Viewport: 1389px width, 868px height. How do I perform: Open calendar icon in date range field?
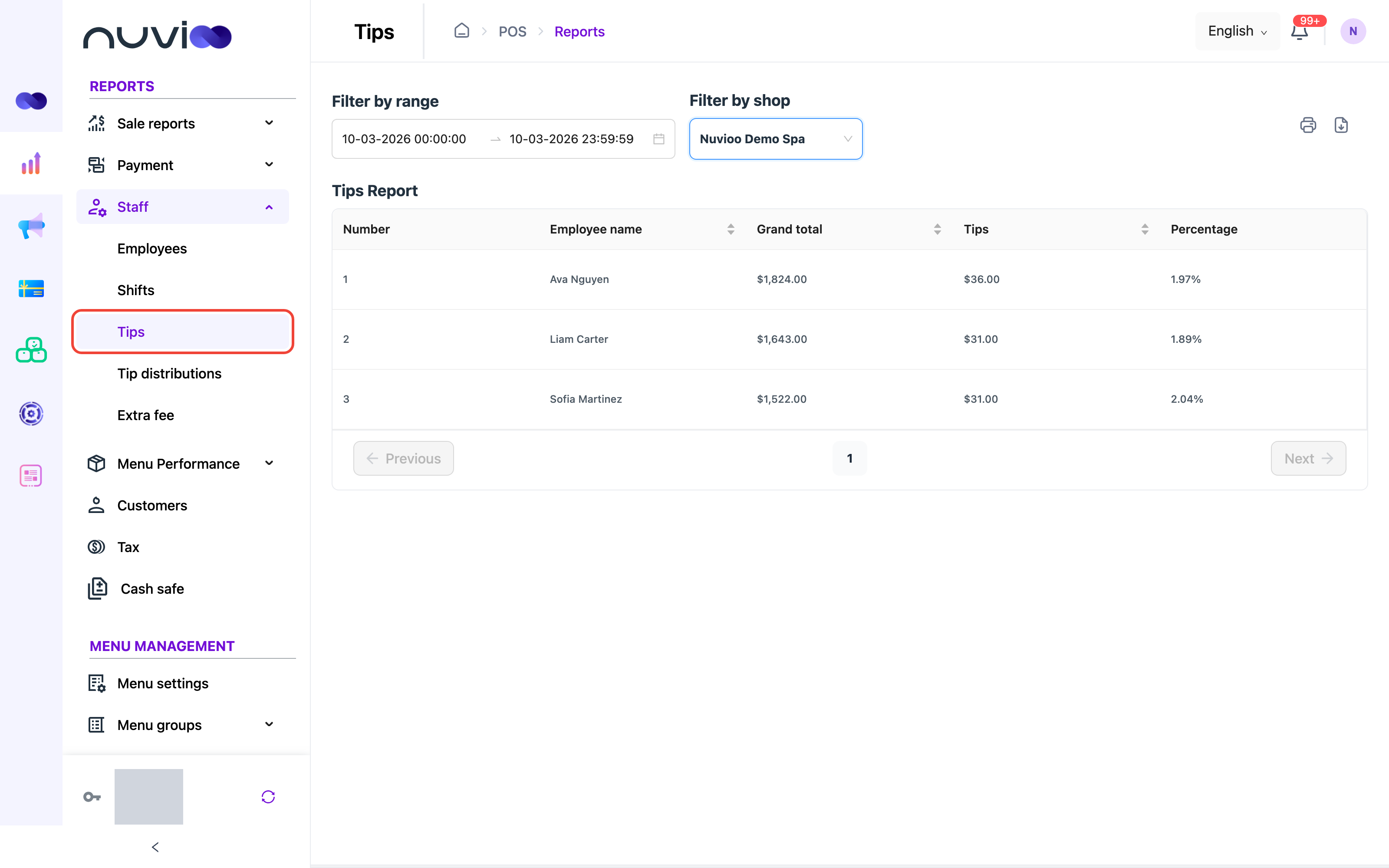(659, 139)
